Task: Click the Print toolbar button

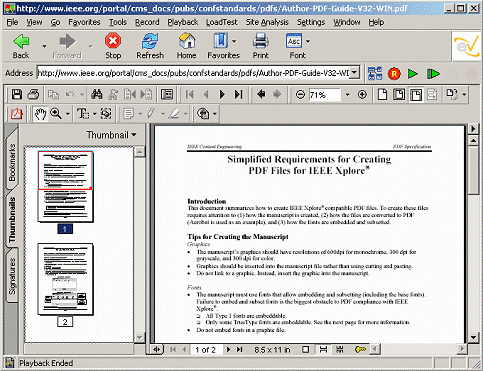Action: click(260, 46)
